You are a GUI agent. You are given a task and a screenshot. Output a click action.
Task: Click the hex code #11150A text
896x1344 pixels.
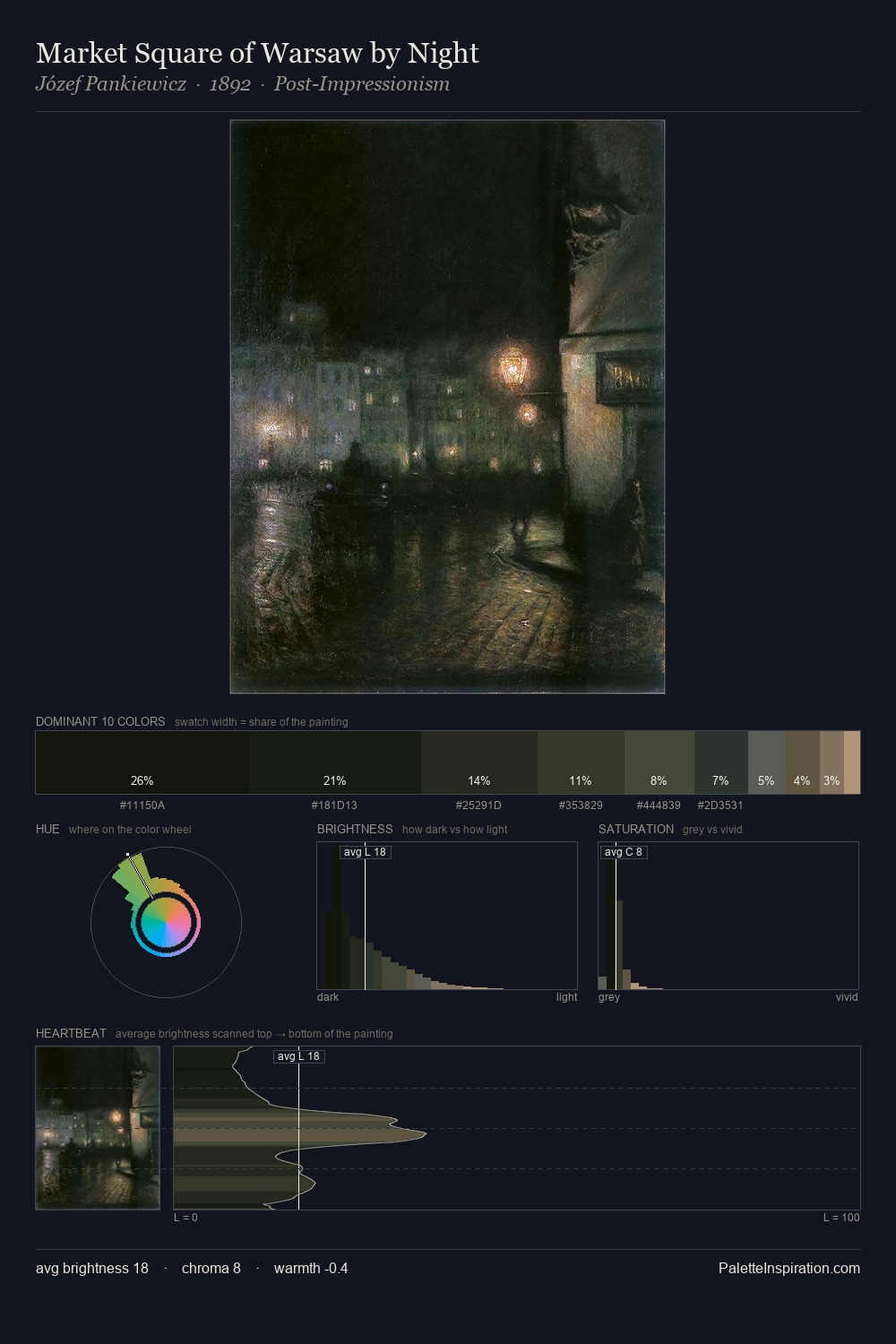click(142, 806)
